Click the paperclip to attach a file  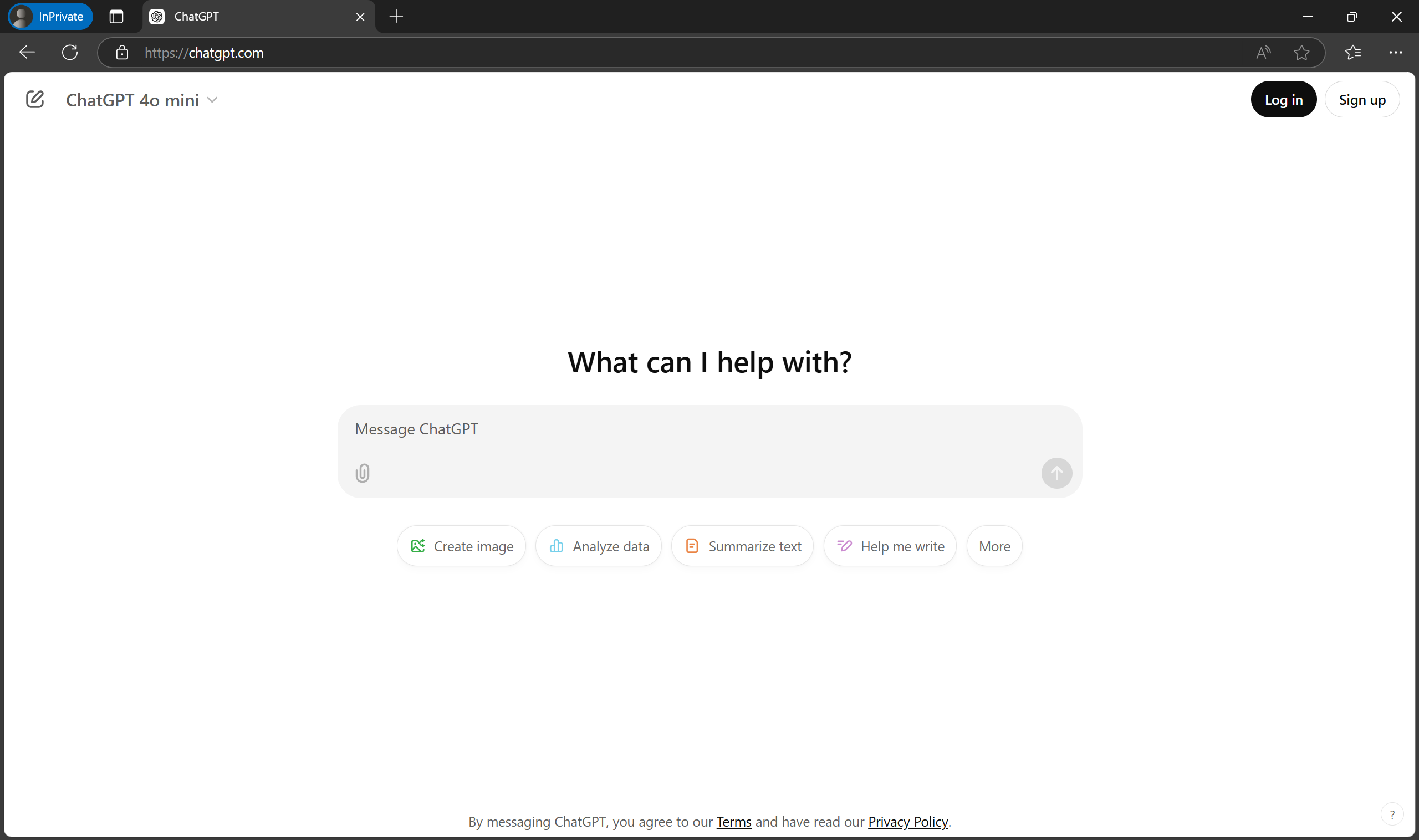[x=363, y=473]
